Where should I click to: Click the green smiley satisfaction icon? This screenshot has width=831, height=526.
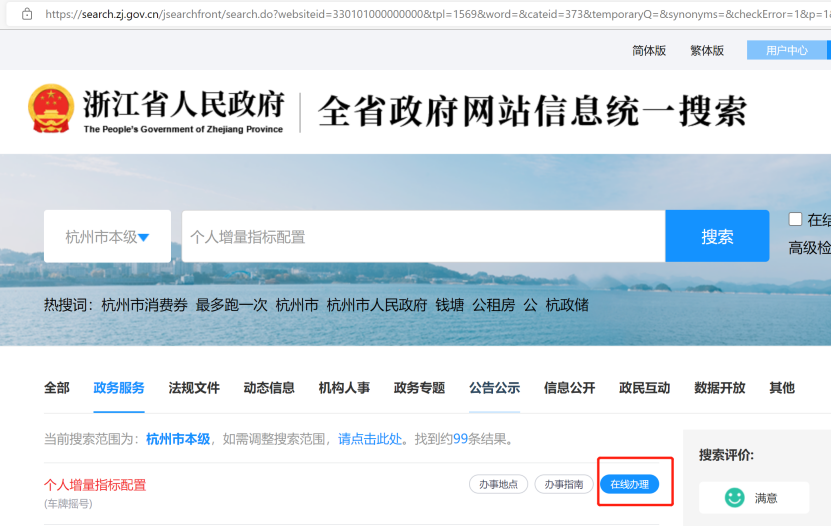[x=735, y=497]
